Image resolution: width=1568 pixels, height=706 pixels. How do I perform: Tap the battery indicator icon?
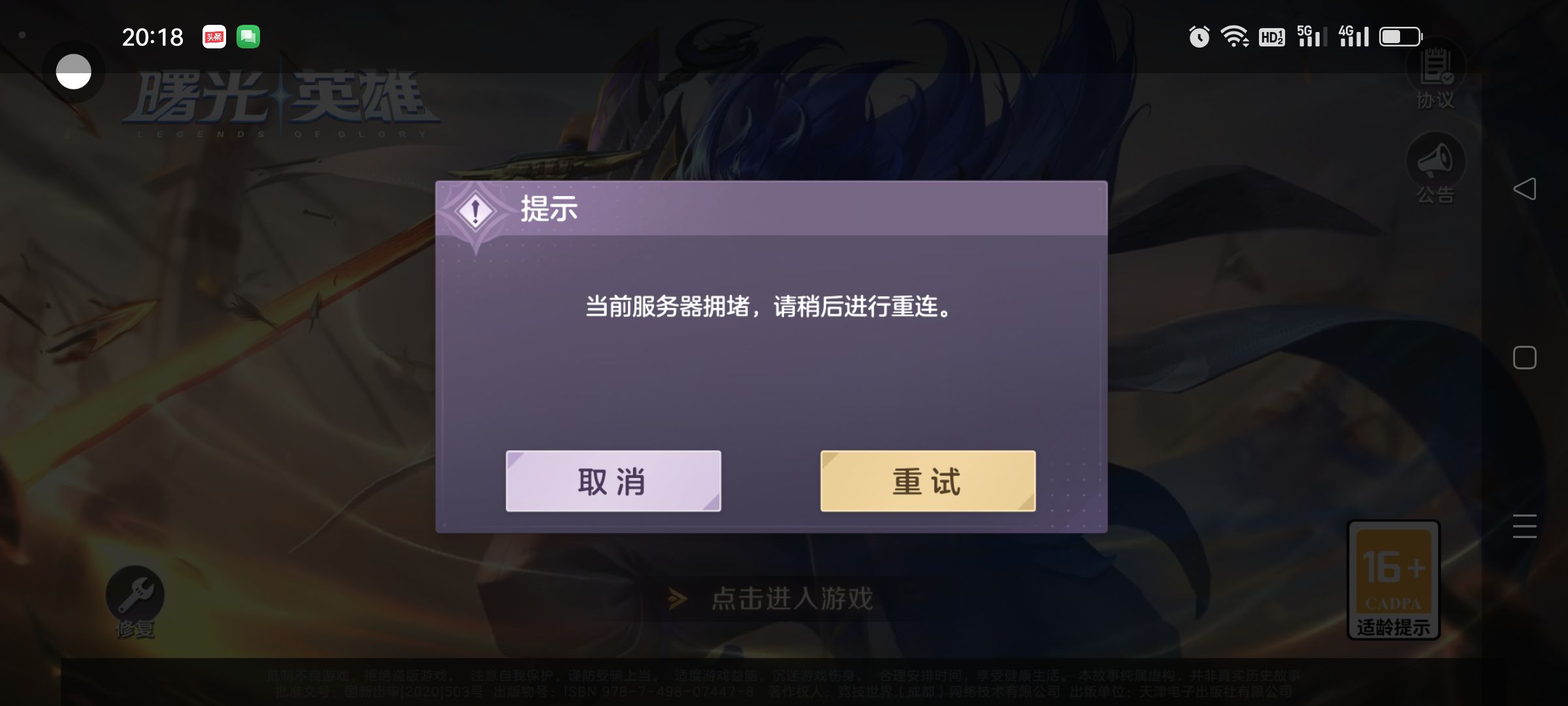[x=1401, y=37]
